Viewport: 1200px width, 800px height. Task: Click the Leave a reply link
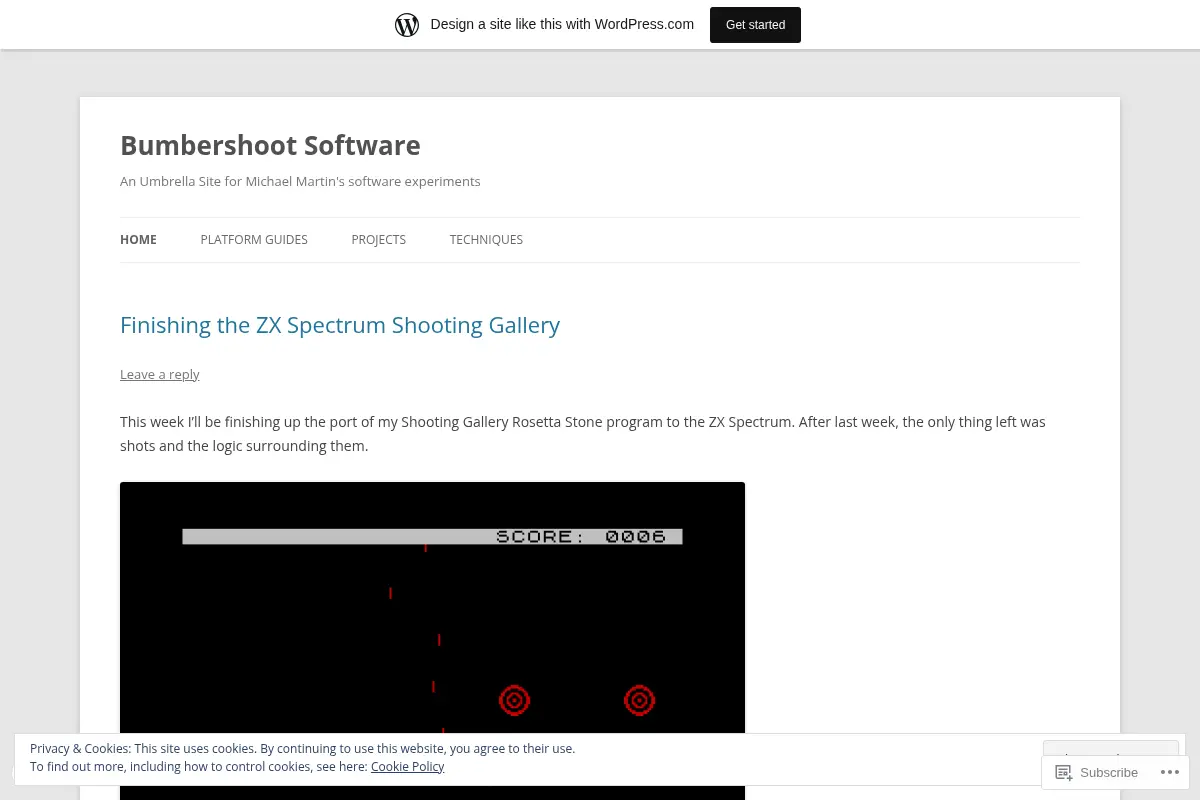(160, 374)
